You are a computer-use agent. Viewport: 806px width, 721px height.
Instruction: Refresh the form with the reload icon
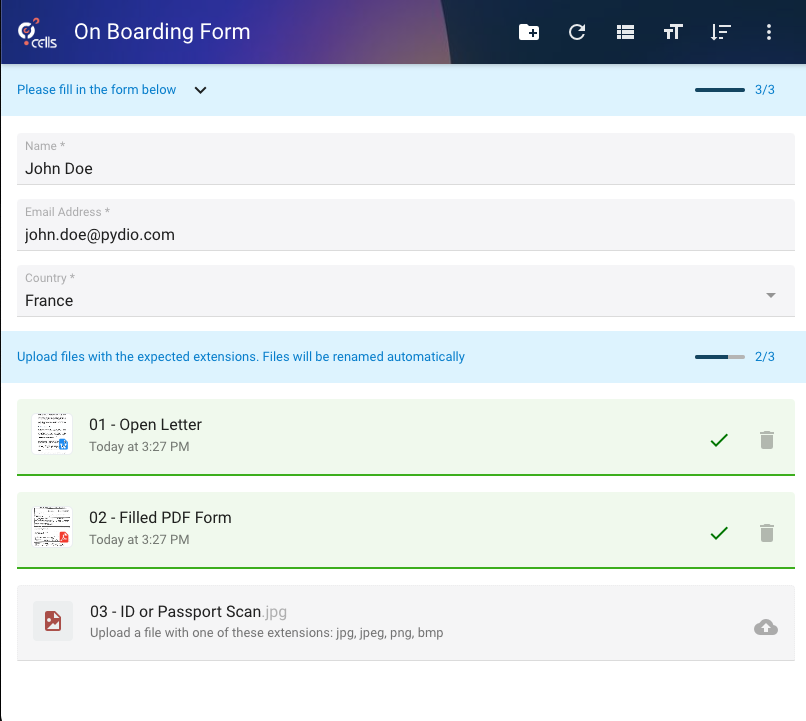[577, 32]
